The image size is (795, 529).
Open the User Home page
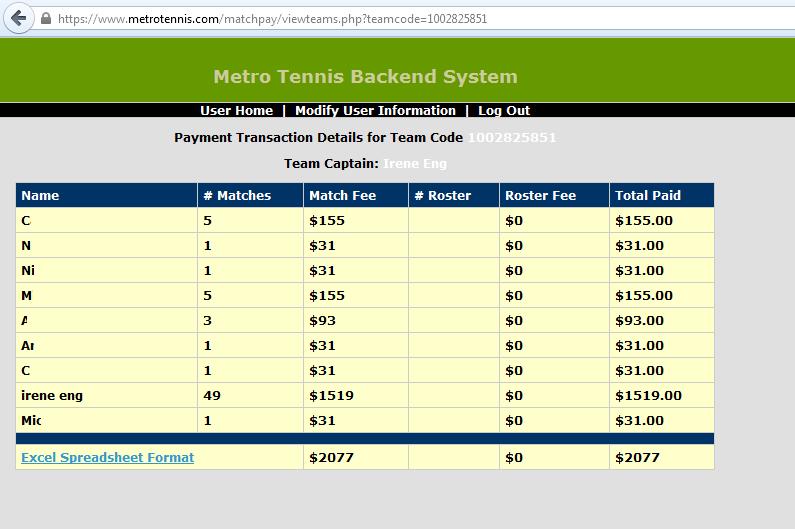coord(236,110)
